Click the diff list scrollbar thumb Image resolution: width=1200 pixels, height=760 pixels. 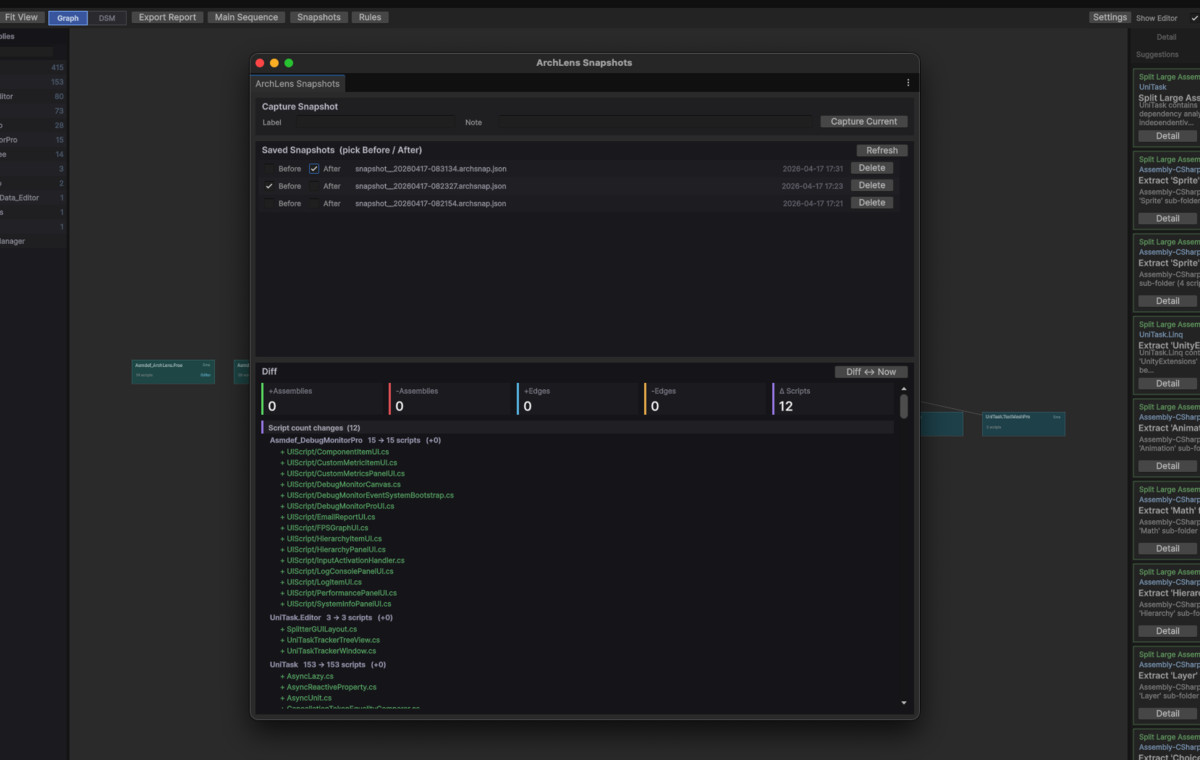click(x=904, y=405)
